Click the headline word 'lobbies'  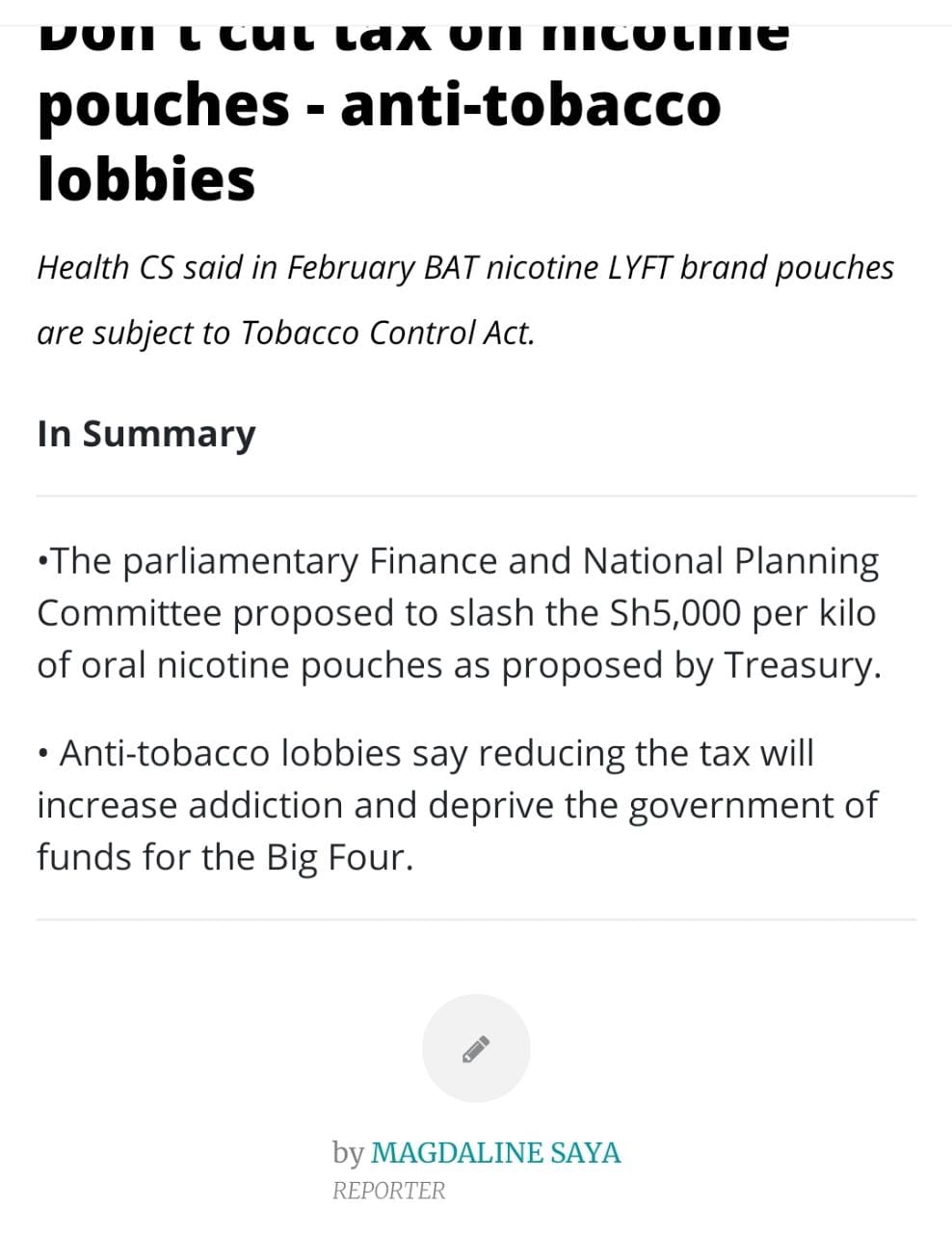[x=146, y=178]
